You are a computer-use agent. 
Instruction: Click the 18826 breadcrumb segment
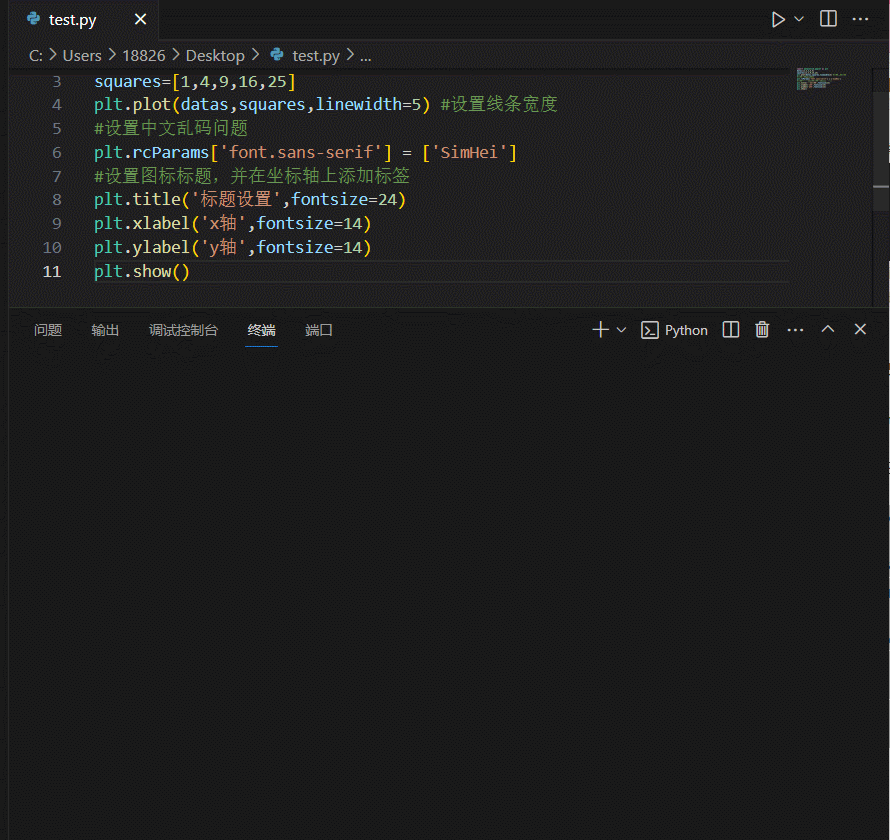pos(144,56)
